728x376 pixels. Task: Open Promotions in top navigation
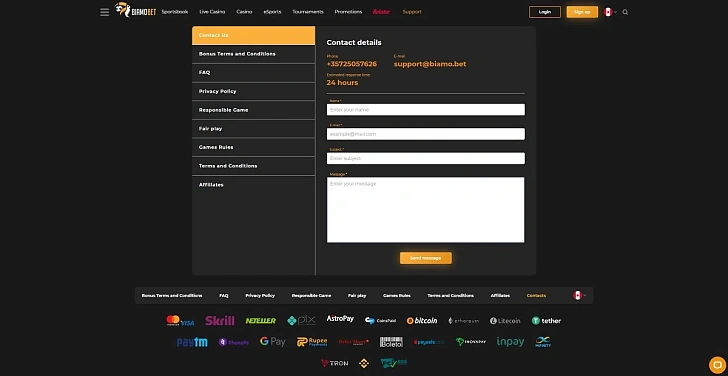tap(348, 12)
